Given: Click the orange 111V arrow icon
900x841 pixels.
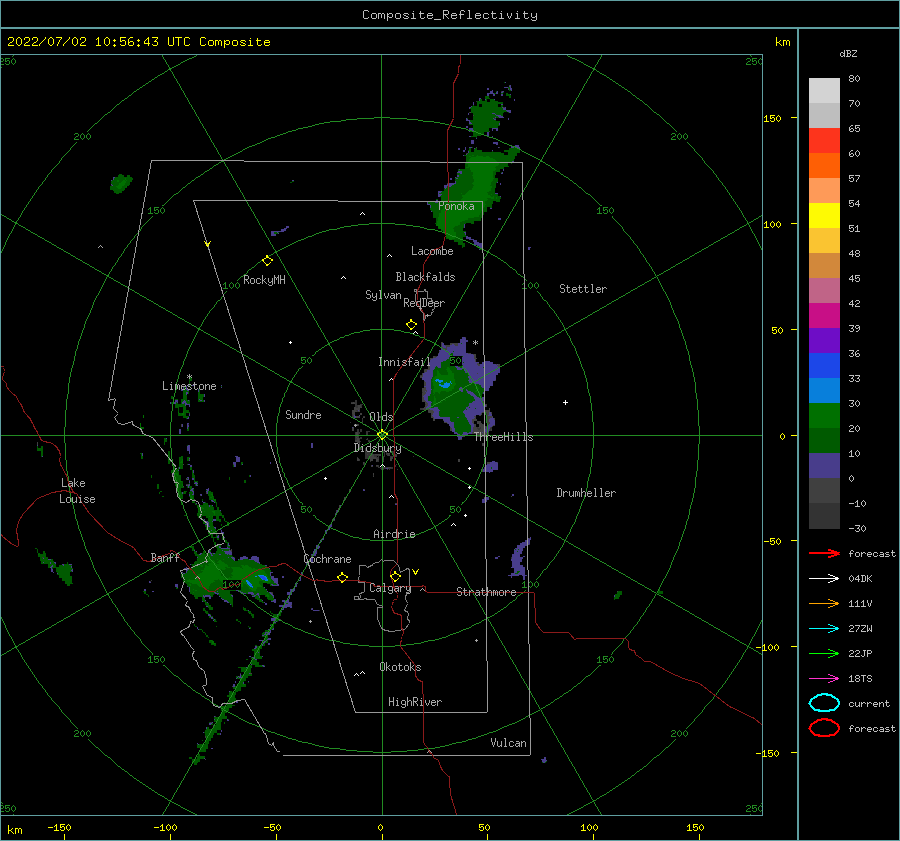Looking at the screenshot, I should tap(824, 603).
